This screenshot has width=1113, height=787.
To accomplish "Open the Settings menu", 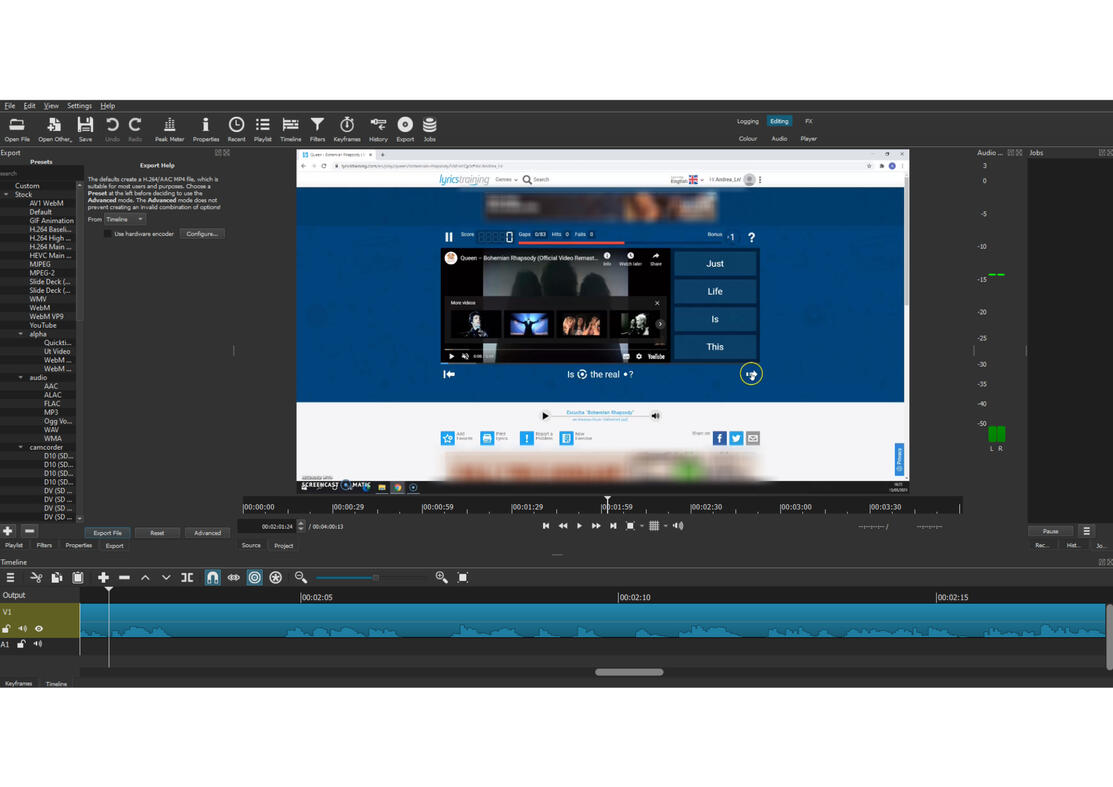I will (79, 104).
